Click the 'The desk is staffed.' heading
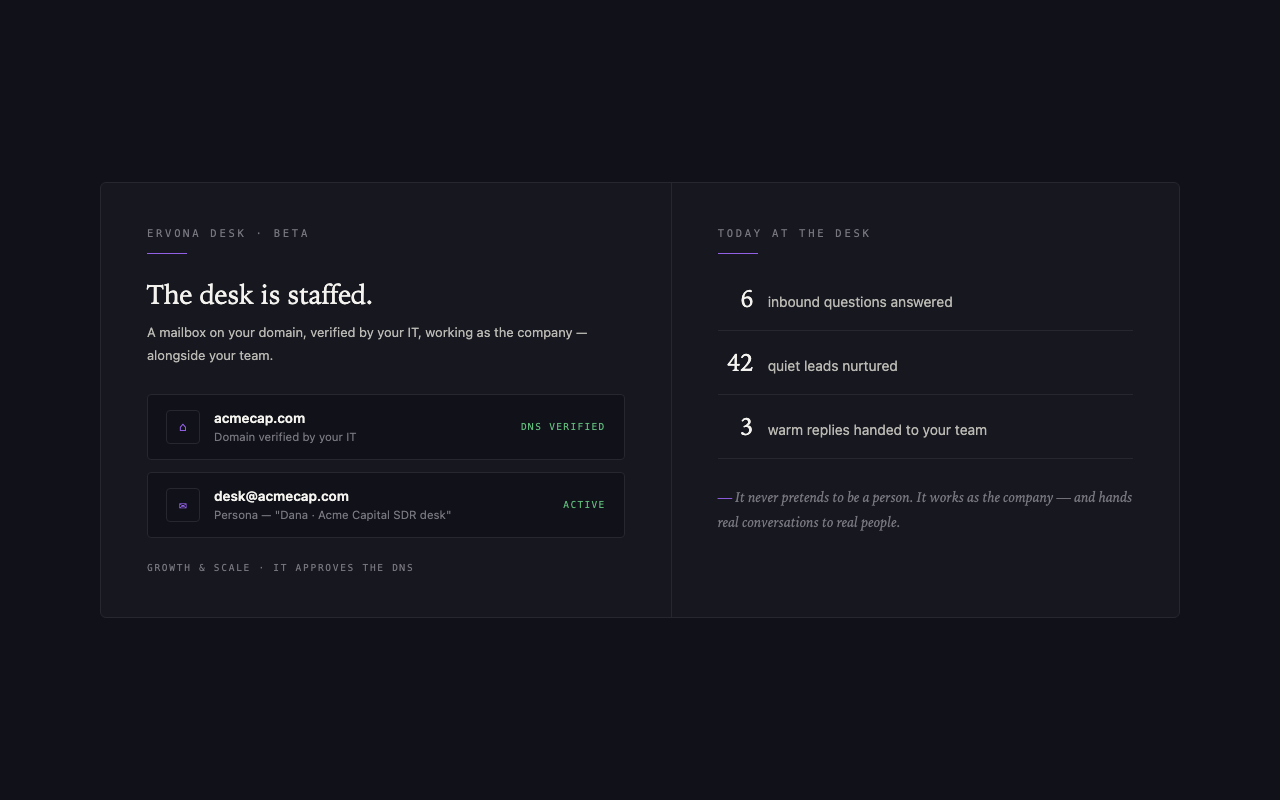Image resolution: width=1280 pixels, height=800 pixels. pos(260,295)
